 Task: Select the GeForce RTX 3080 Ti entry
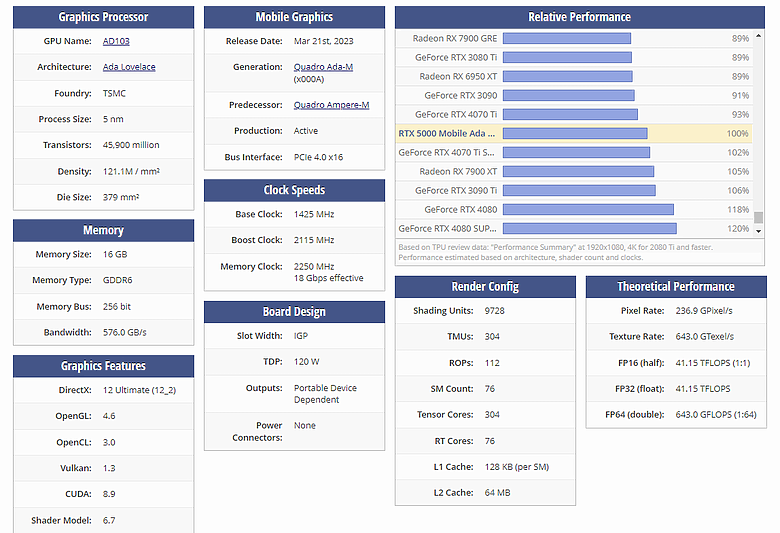574,57
